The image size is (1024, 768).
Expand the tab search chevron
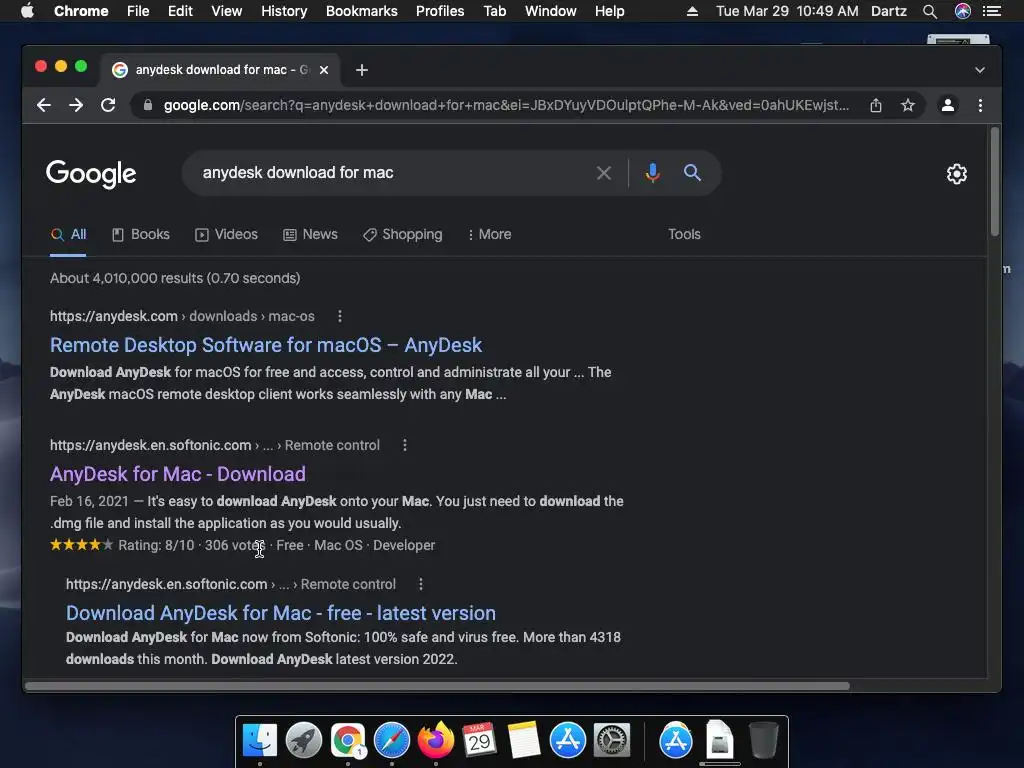click(980, 70)
